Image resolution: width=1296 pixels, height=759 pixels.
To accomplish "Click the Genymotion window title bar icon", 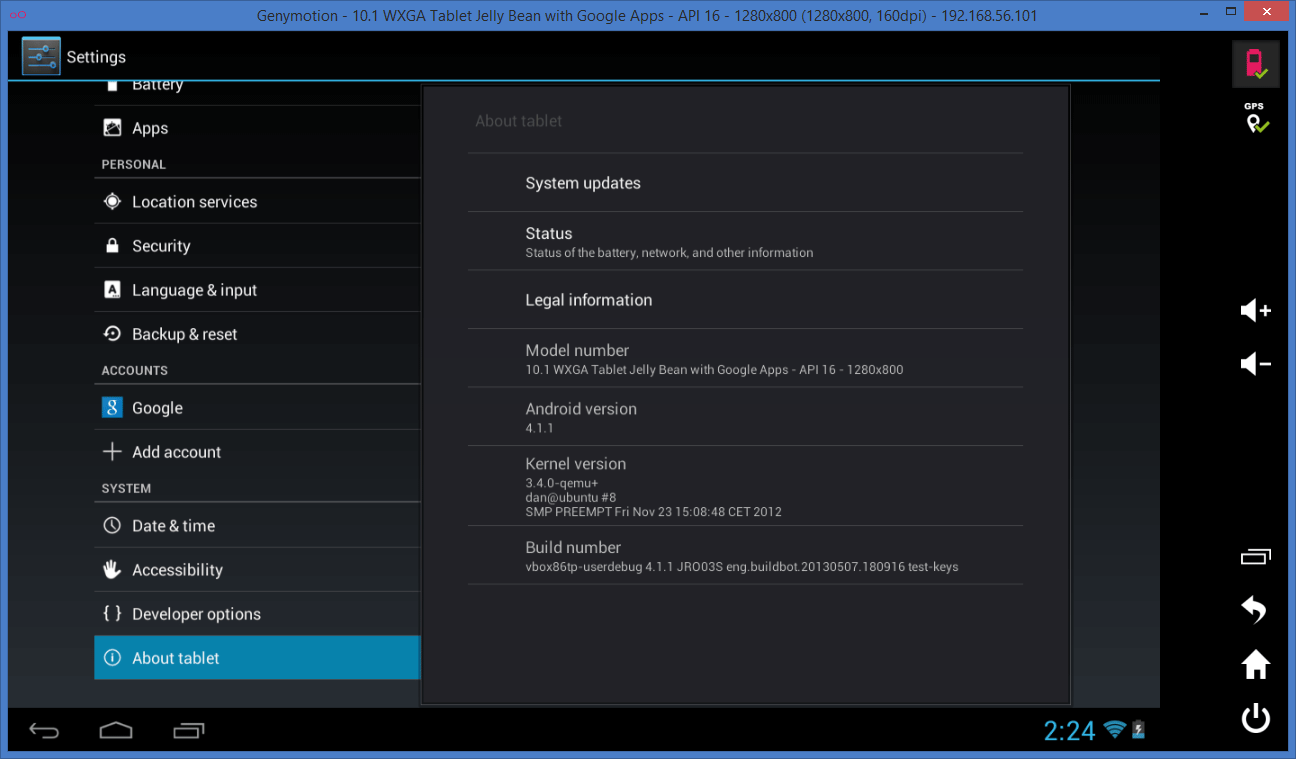I will tap(17, 15).
